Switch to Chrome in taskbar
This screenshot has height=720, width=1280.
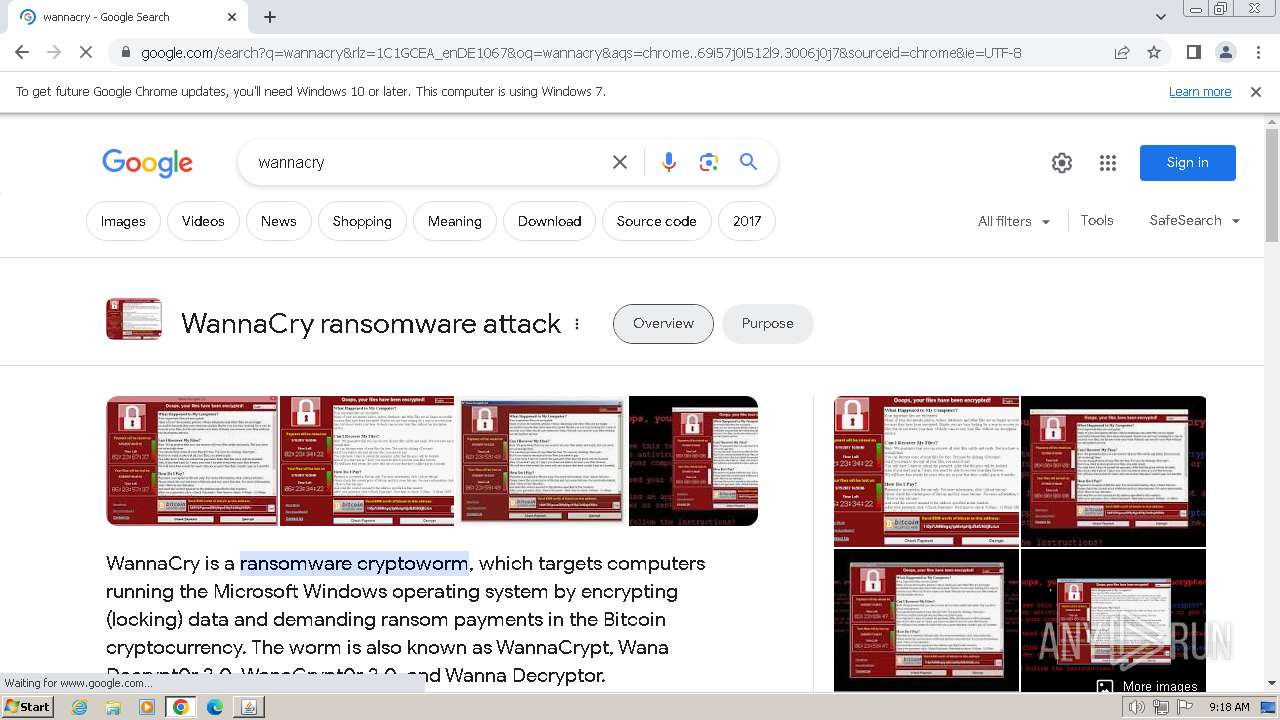pos(181,707)
